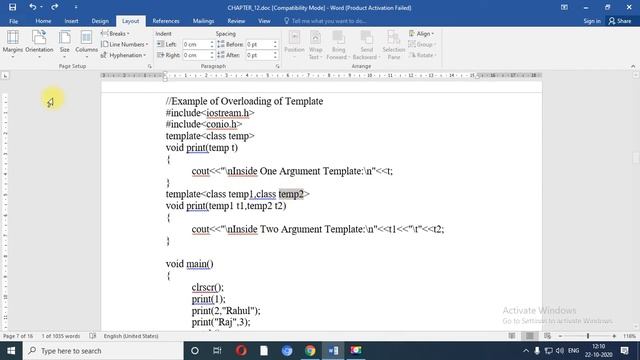This screenshot has width=640, height=360.
Task: Adjust Indent Right stepper arrows
Action: (212, 55)
